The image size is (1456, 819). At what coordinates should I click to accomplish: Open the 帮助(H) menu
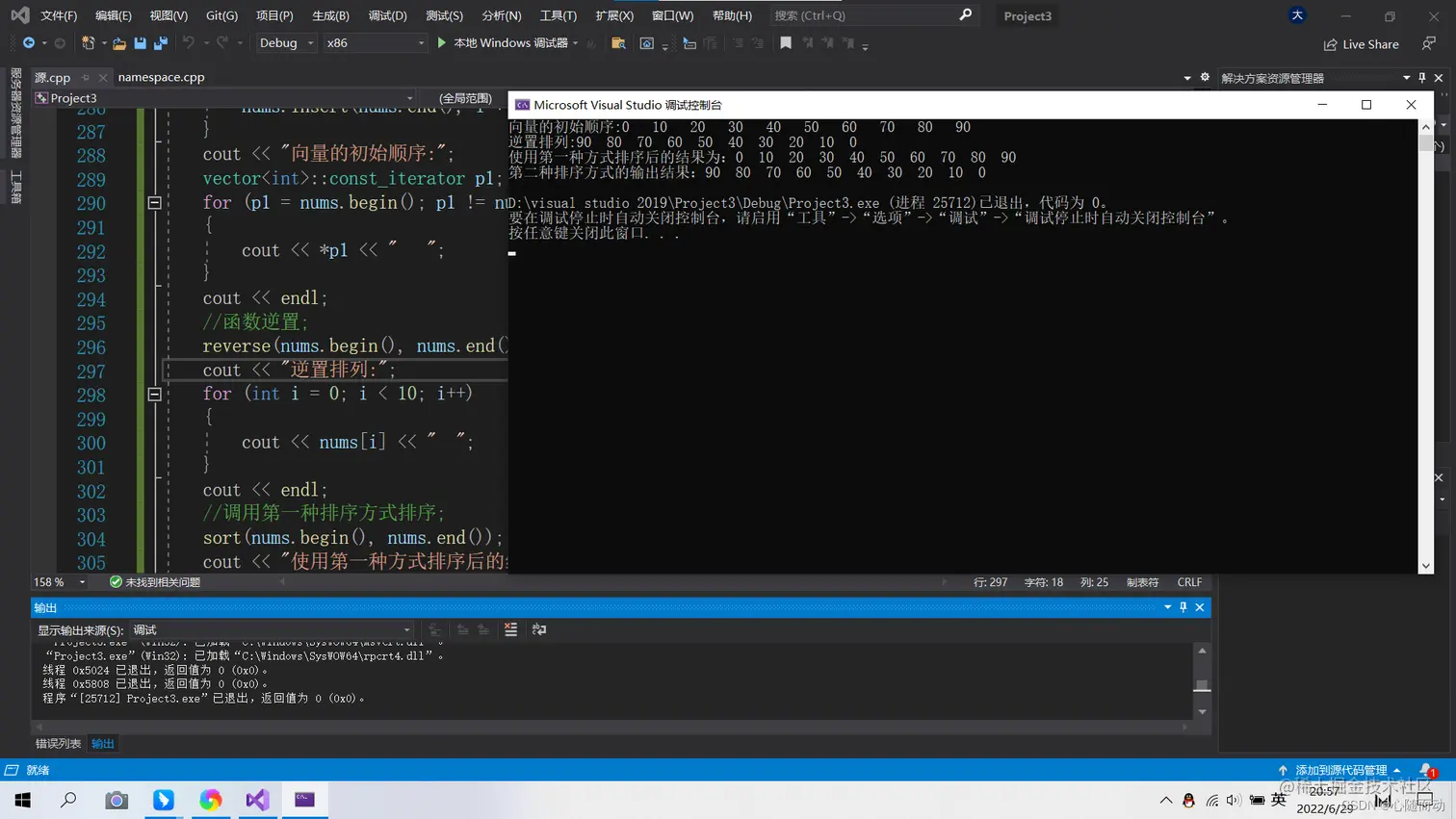coord(732,15)
